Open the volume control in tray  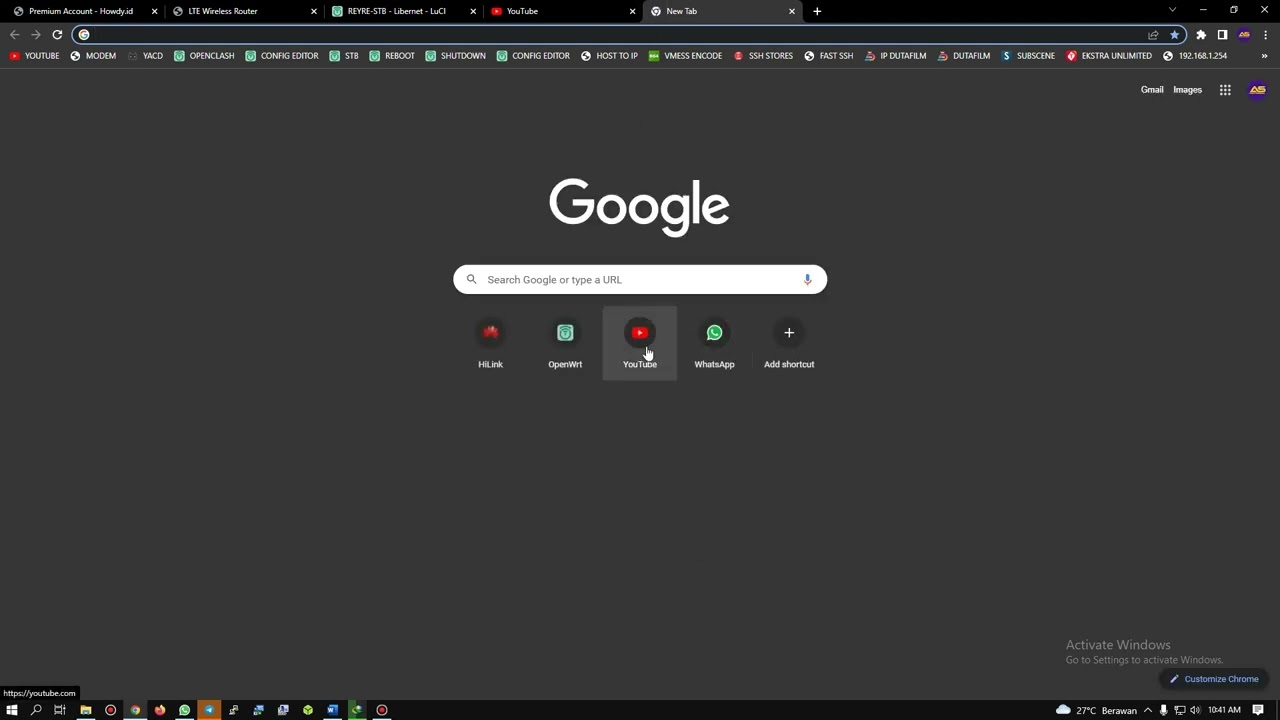(x=1195, y=710)
